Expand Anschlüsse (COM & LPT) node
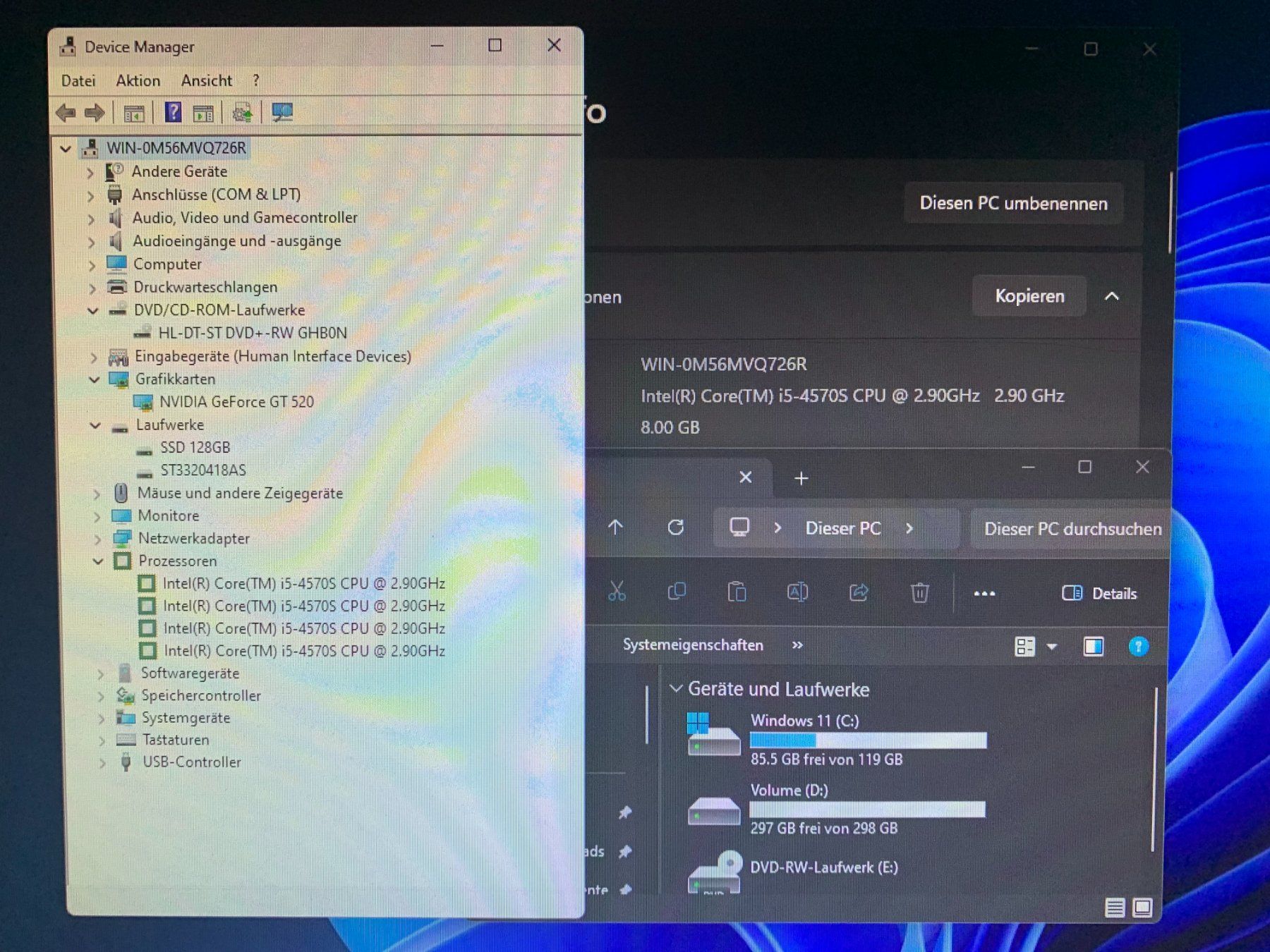Image resolution: width=1270 pixels, height=952 pixels. (x=90, y=195)
